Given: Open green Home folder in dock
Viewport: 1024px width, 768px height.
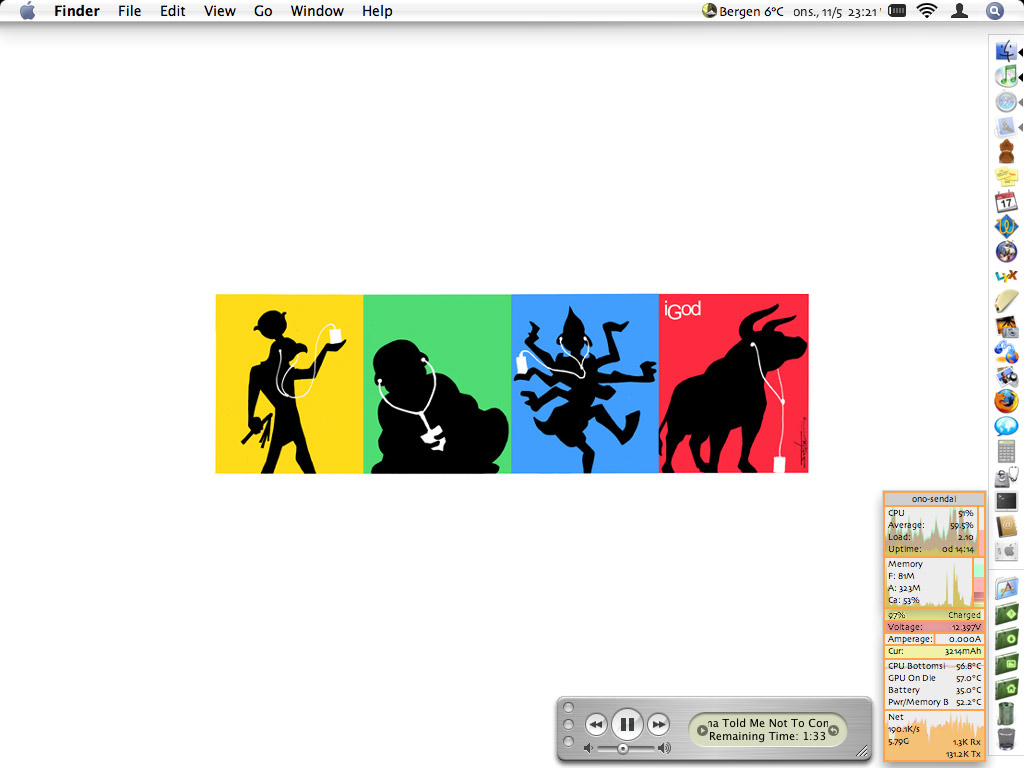Looking at the screenshot, I should pos(1006,688).
